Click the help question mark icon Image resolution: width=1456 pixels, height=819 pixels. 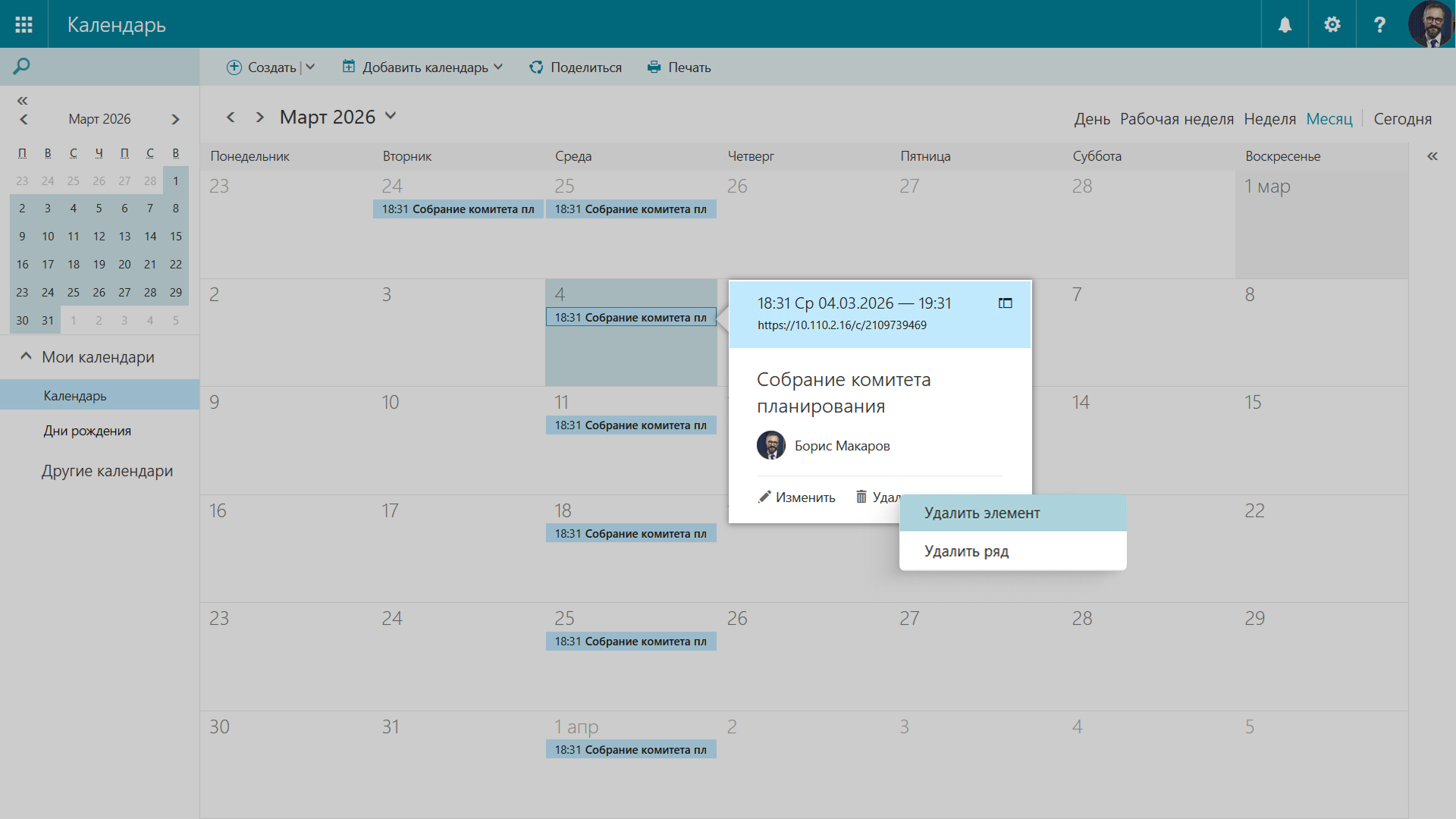coord(1379,24)
